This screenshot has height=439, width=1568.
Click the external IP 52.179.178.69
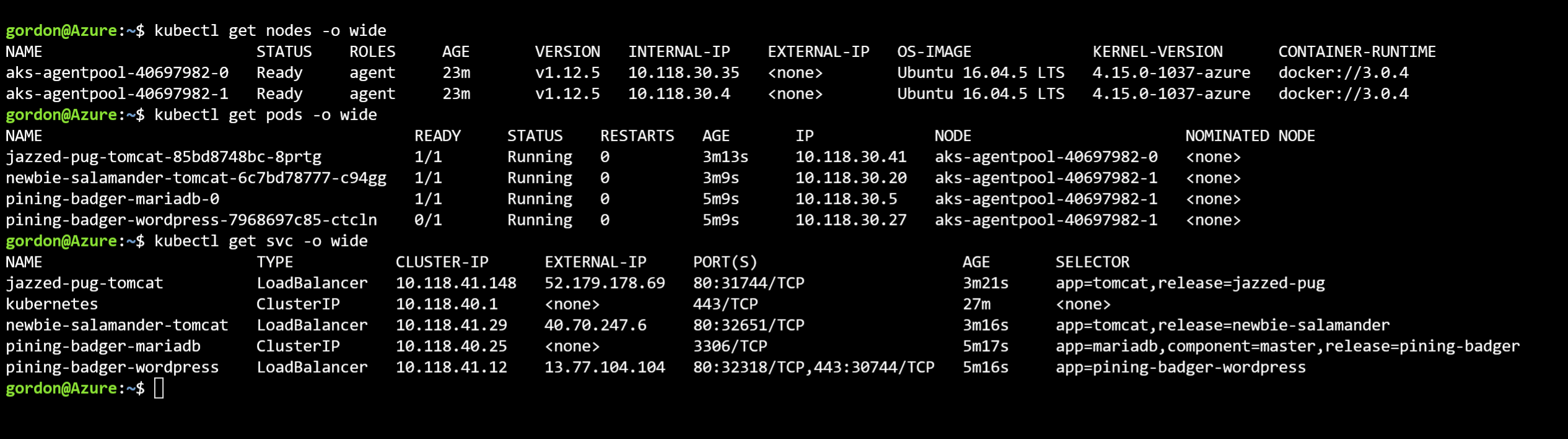[x=604, y=283]
